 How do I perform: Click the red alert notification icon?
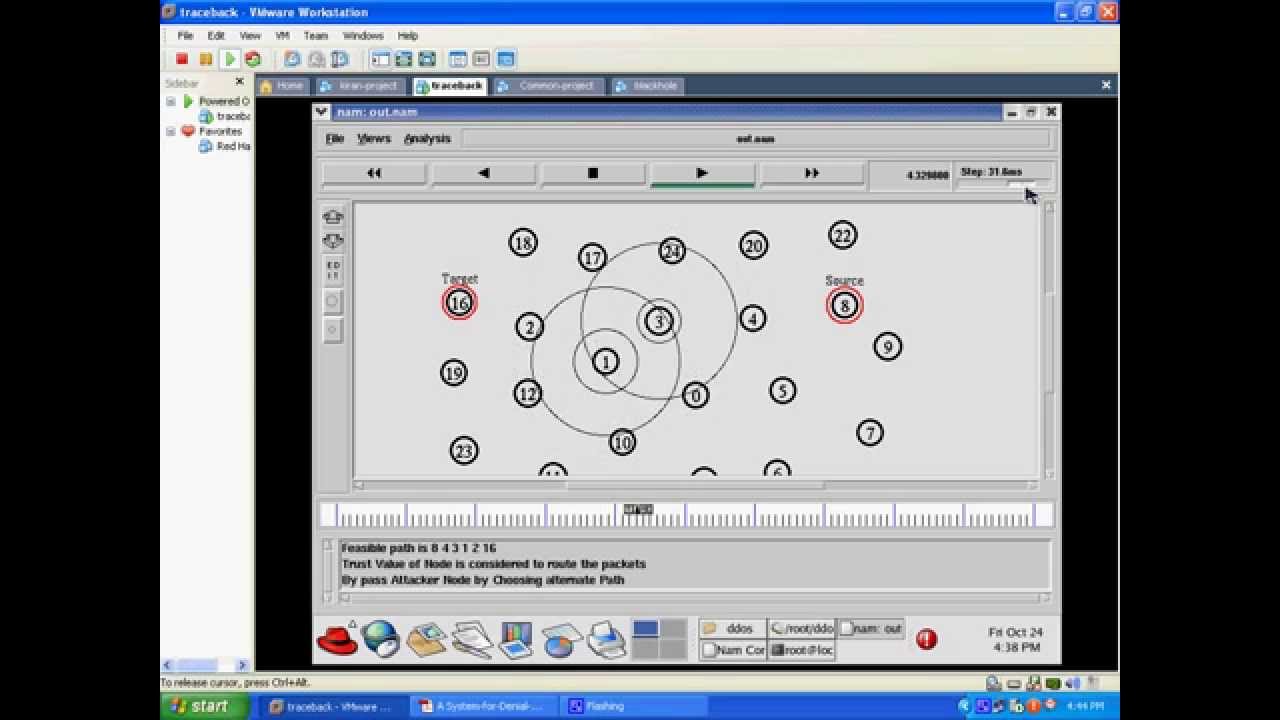(x=927, y=639)
